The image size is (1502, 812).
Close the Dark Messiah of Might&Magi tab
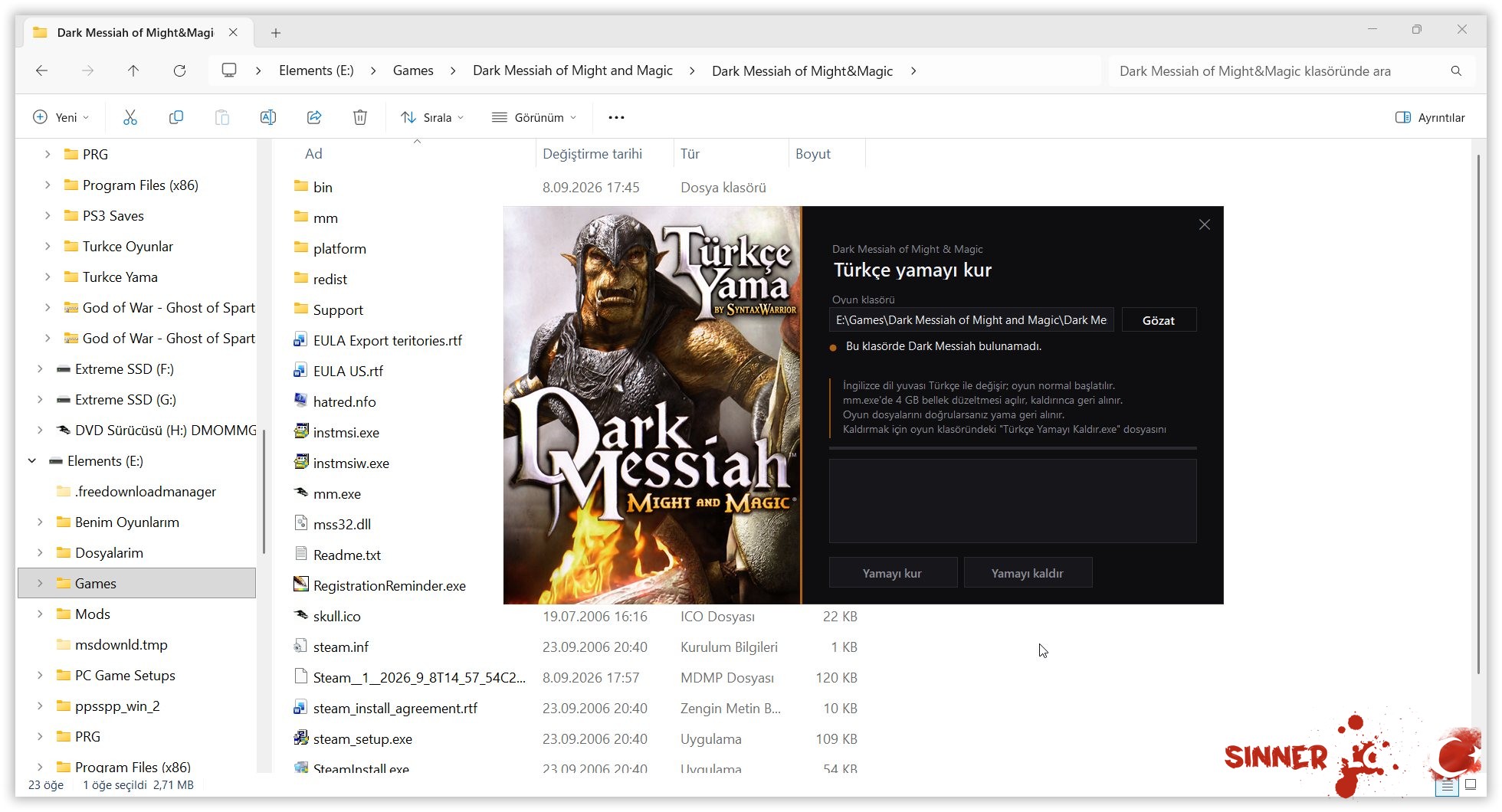233,32
